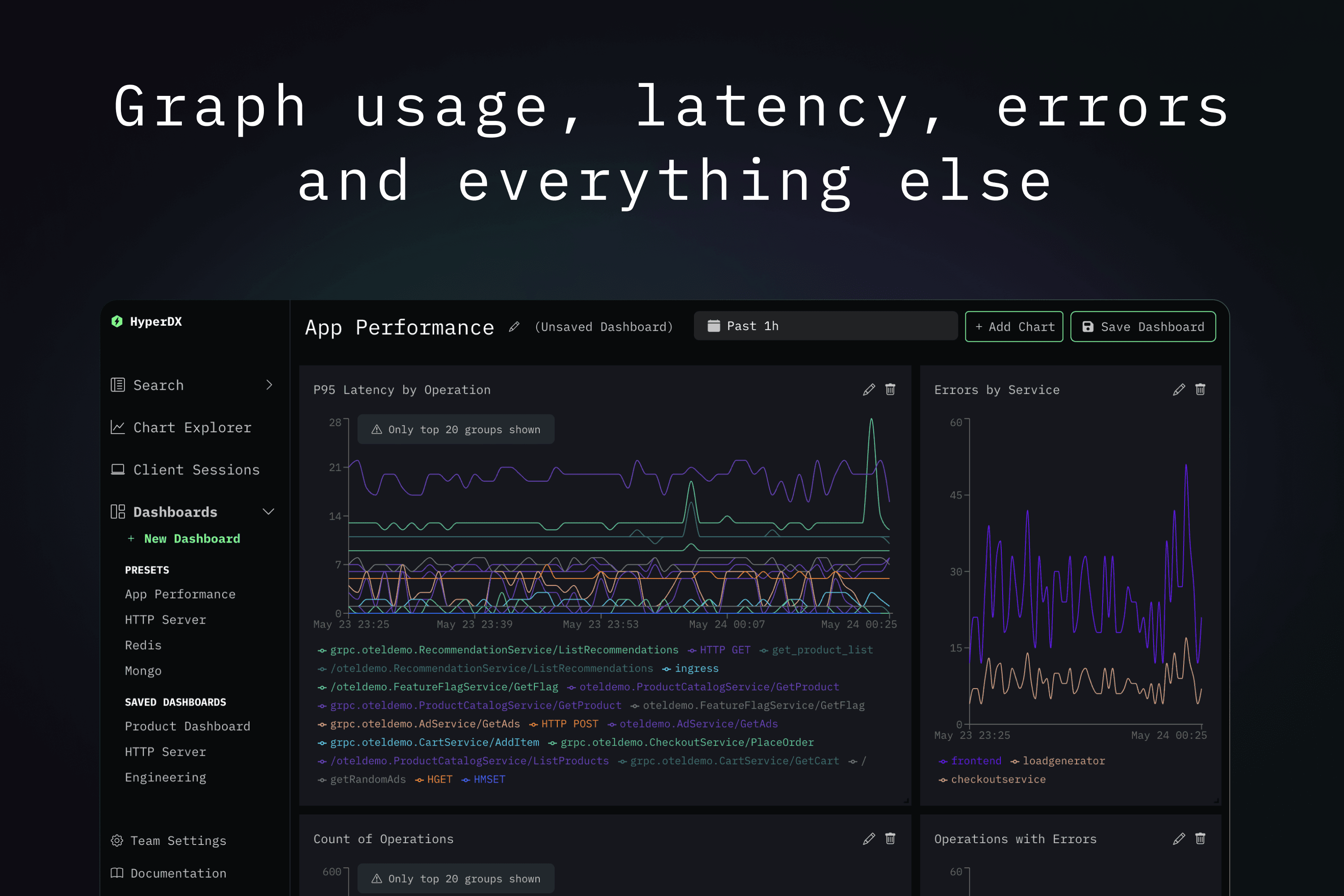Image resolution: width=1344 pixels, height=896 pixels.
Task: Click the Add Chart button
Action: 1014,327
